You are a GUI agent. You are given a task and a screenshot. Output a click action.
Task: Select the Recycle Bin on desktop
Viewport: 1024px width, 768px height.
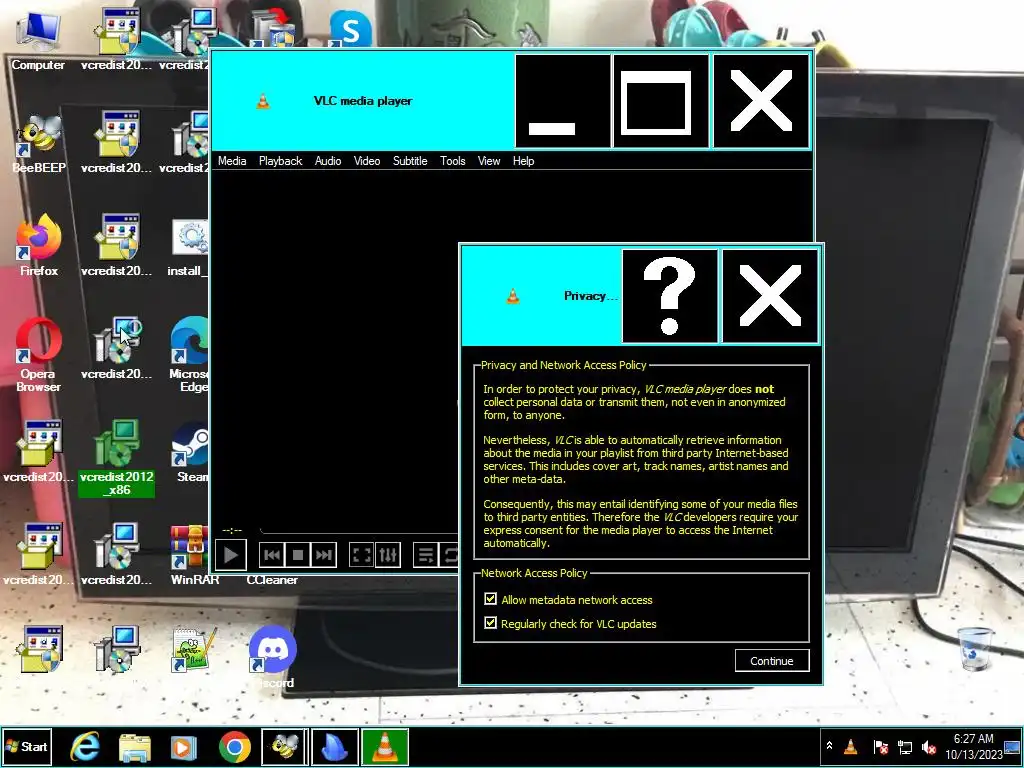tap(974, 648)
